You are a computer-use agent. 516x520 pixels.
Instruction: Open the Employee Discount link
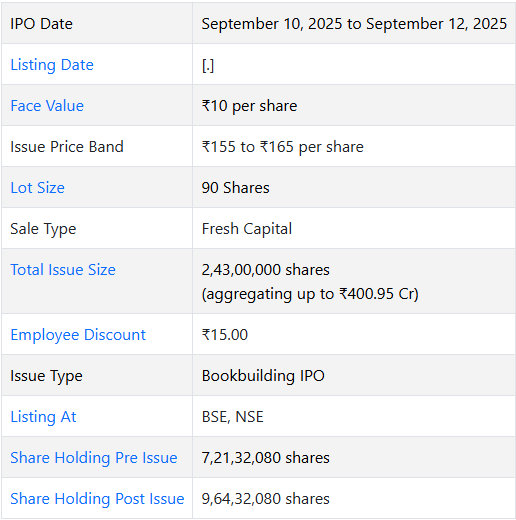(x=78, y=335)
